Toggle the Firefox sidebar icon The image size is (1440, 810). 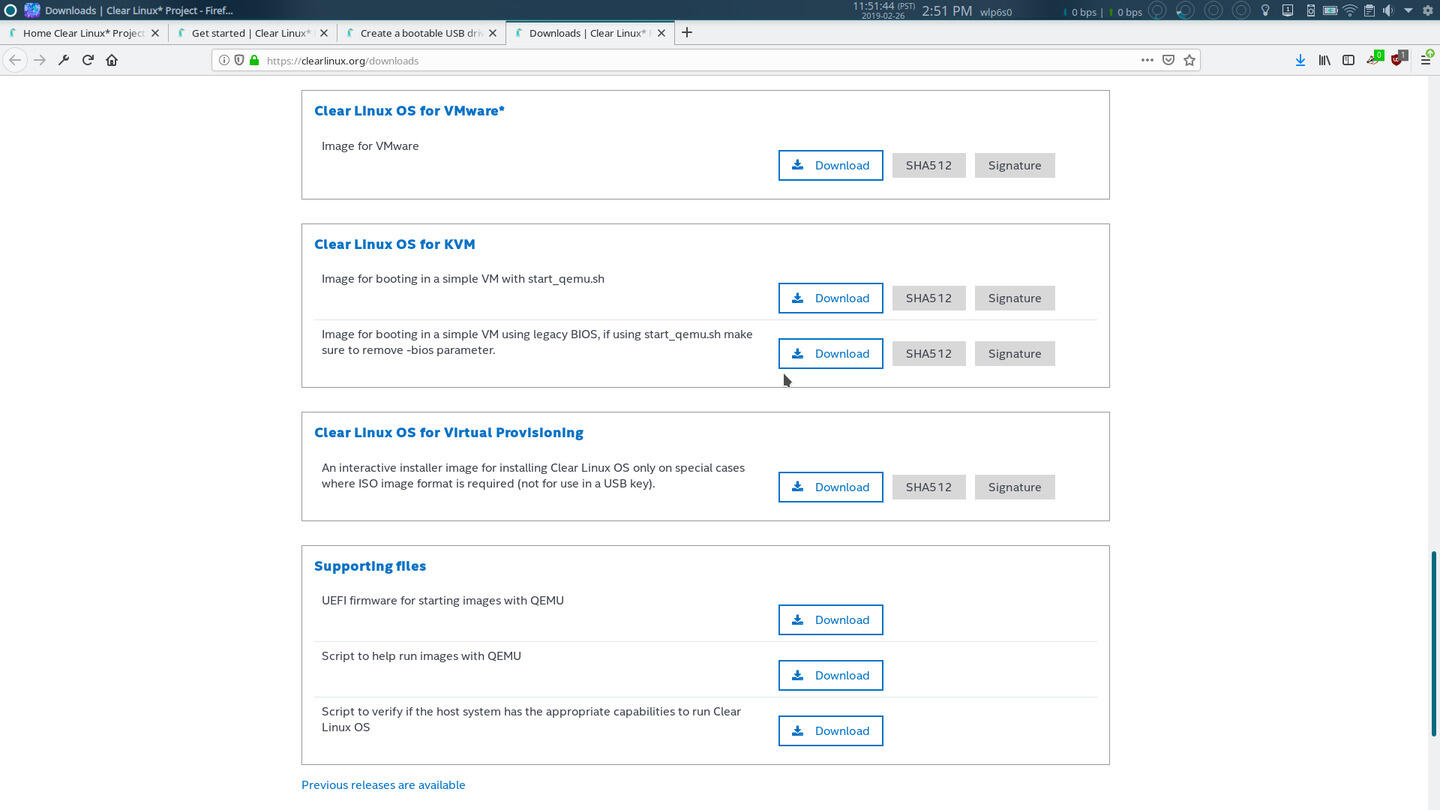coord(1348,60)
